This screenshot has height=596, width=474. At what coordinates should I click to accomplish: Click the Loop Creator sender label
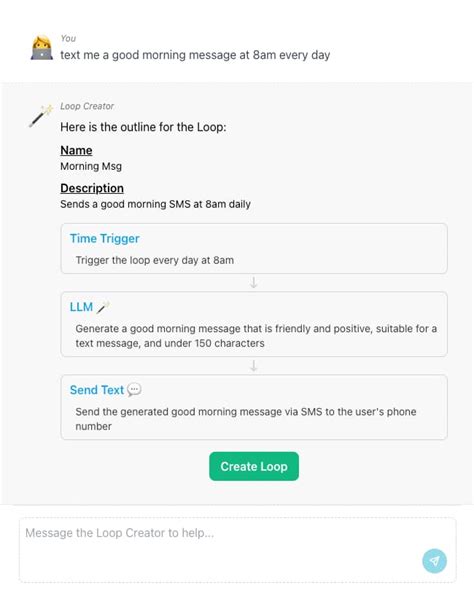[x=87, y=106]
